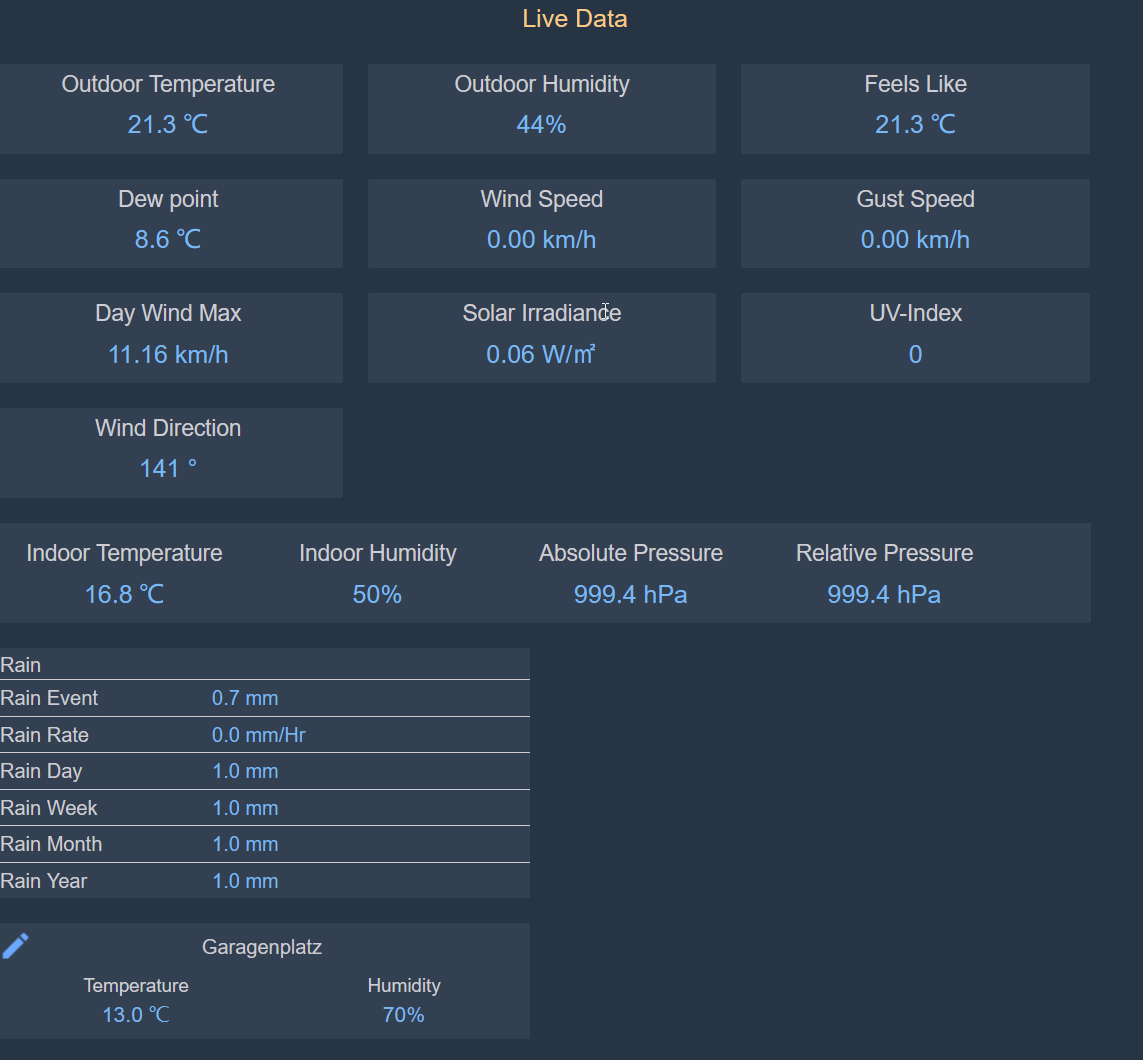1143x1060 pixels.
Task: Click the pencil edit icon beside Garagenplatz
Action: coord(16,945)
